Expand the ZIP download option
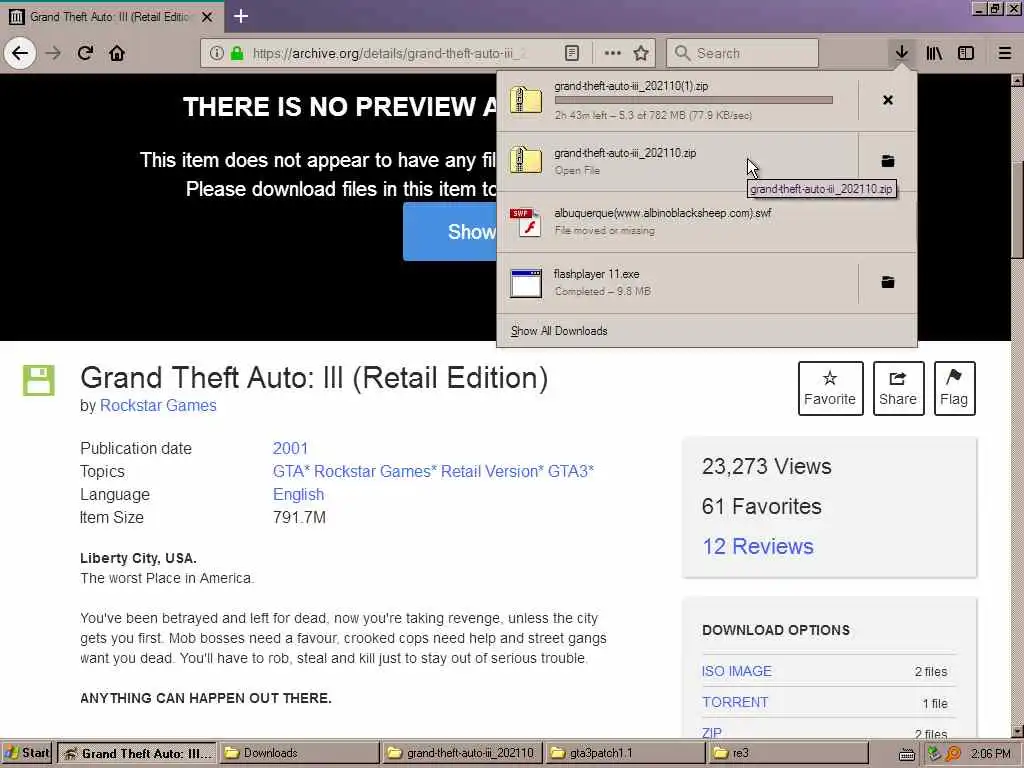The image size is (1024, 768). coord(712,732)
